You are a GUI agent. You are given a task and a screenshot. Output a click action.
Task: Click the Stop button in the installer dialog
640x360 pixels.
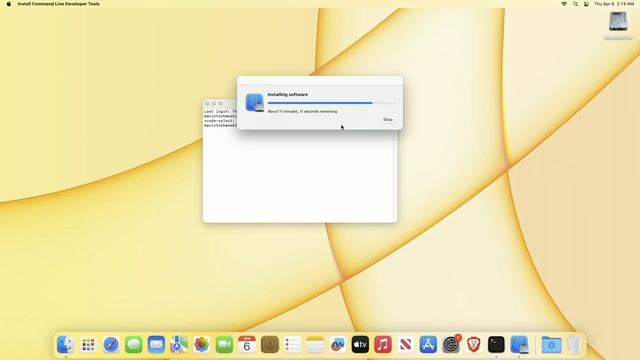(x=387, y=120)
